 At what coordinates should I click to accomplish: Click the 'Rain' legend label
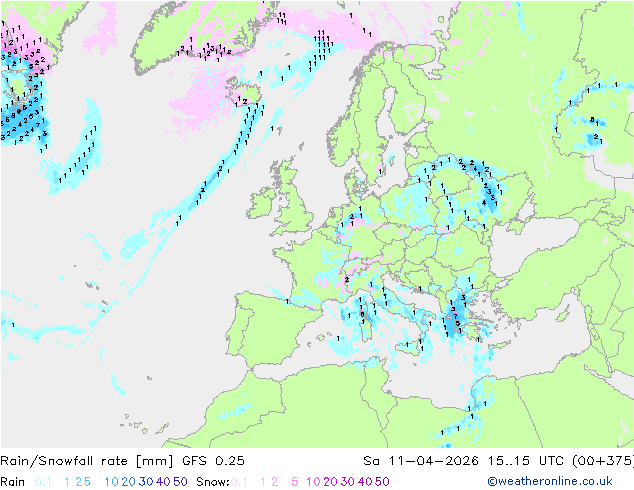[x=13, y=482]
